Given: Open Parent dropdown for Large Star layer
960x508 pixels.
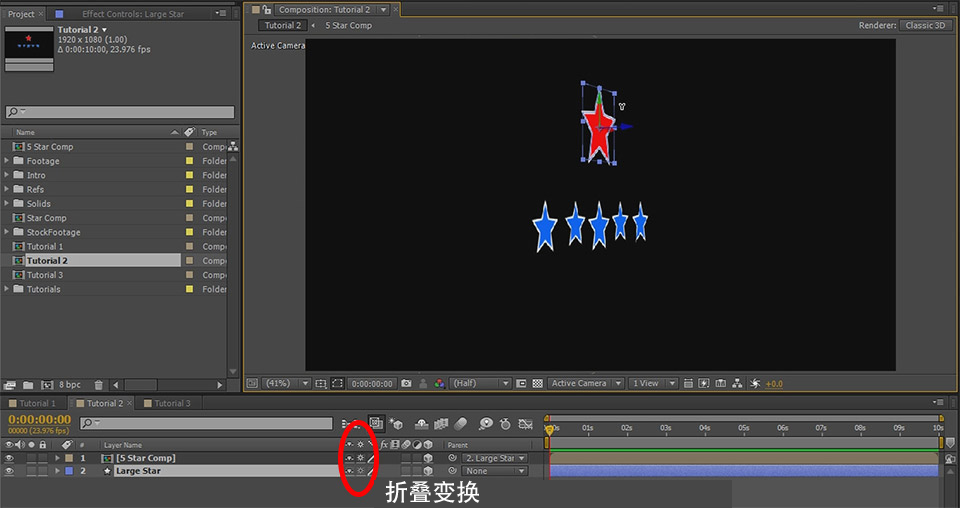Looking at the screenshot, I should point(494,471).
